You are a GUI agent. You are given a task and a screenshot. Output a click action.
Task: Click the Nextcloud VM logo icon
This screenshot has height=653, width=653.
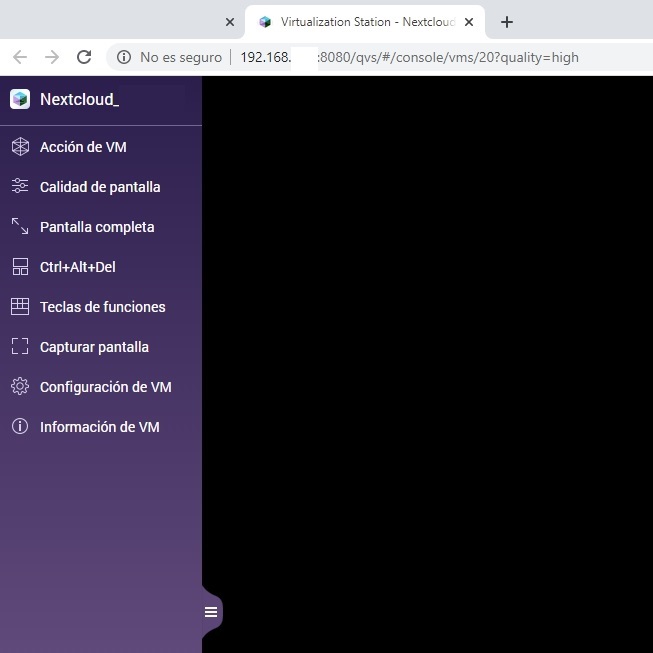20,99
